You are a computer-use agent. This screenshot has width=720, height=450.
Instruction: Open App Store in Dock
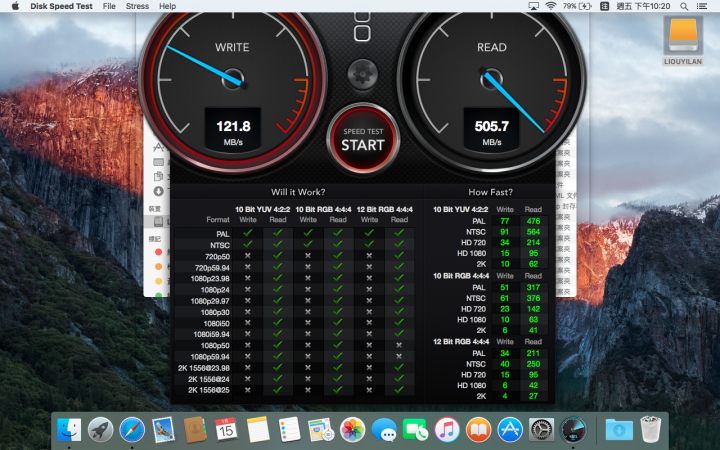click(x=510, y=430)
